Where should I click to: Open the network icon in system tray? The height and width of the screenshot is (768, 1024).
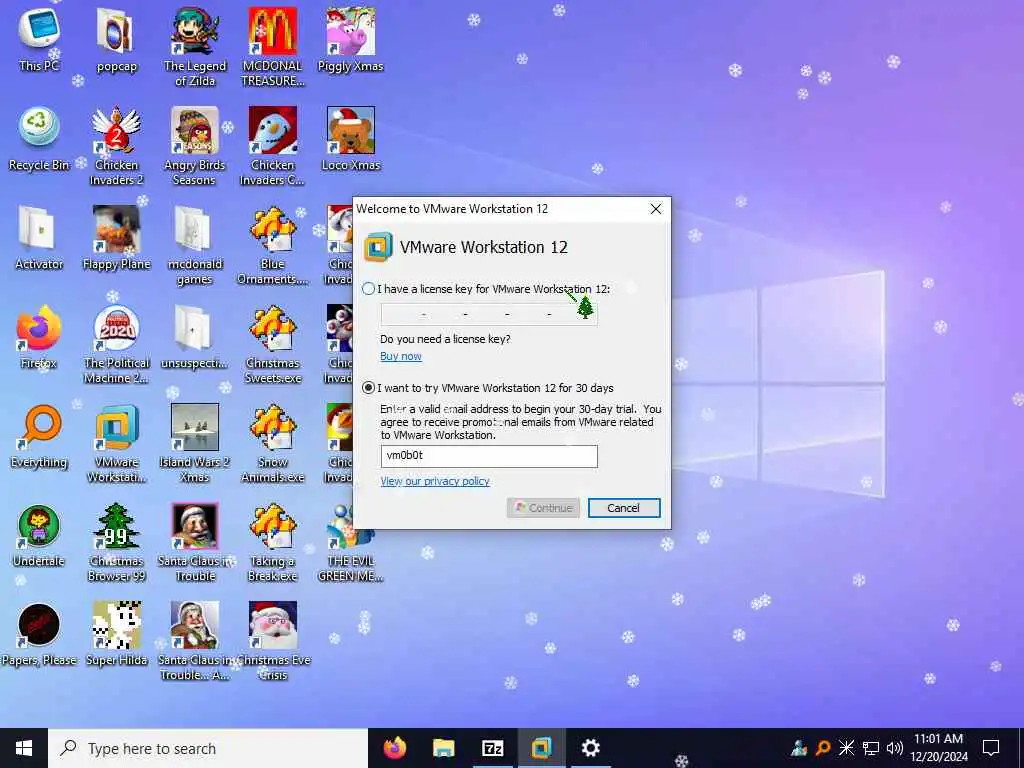(x=871, y=748)
